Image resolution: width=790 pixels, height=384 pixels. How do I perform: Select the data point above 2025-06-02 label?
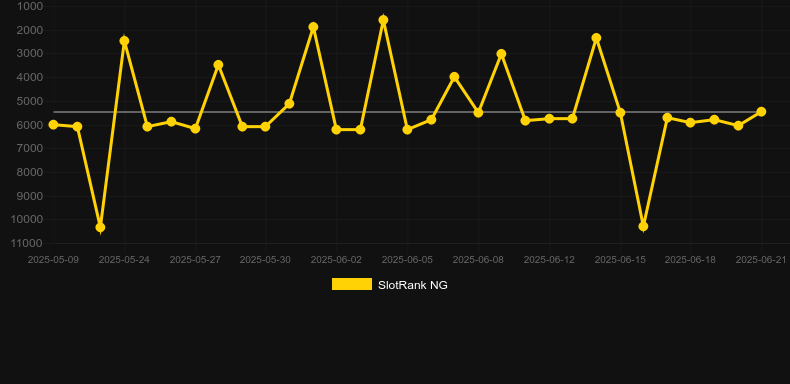point(336,130)
